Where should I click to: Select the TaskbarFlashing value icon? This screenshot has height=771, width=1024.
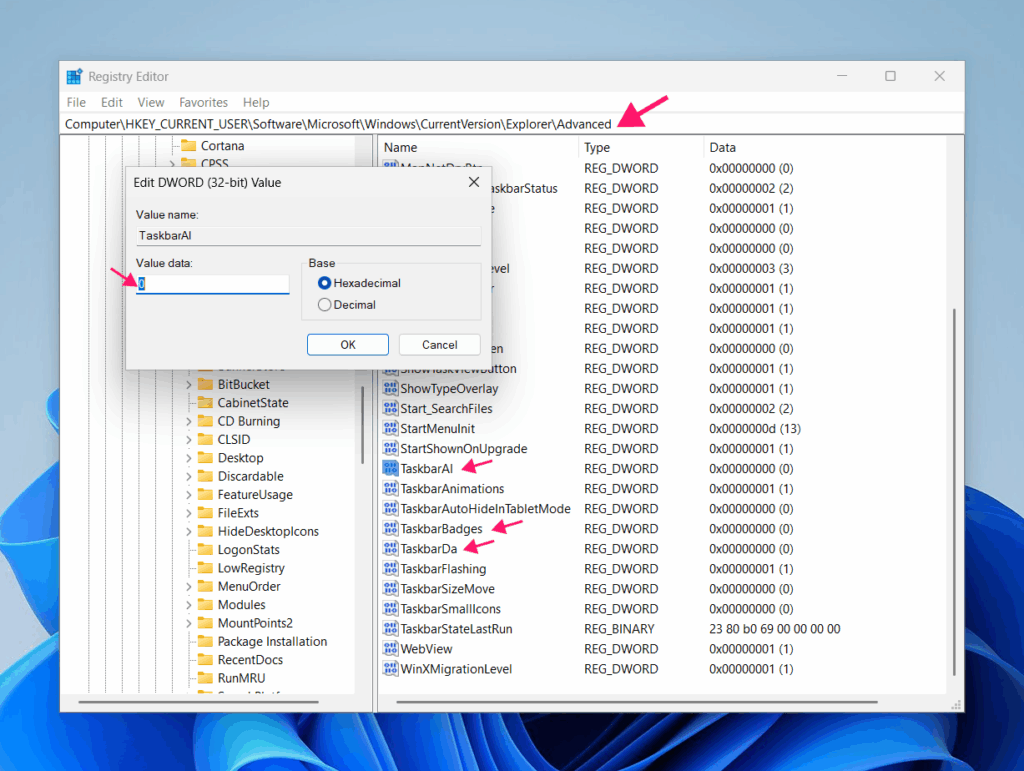[x=391, y=569]
